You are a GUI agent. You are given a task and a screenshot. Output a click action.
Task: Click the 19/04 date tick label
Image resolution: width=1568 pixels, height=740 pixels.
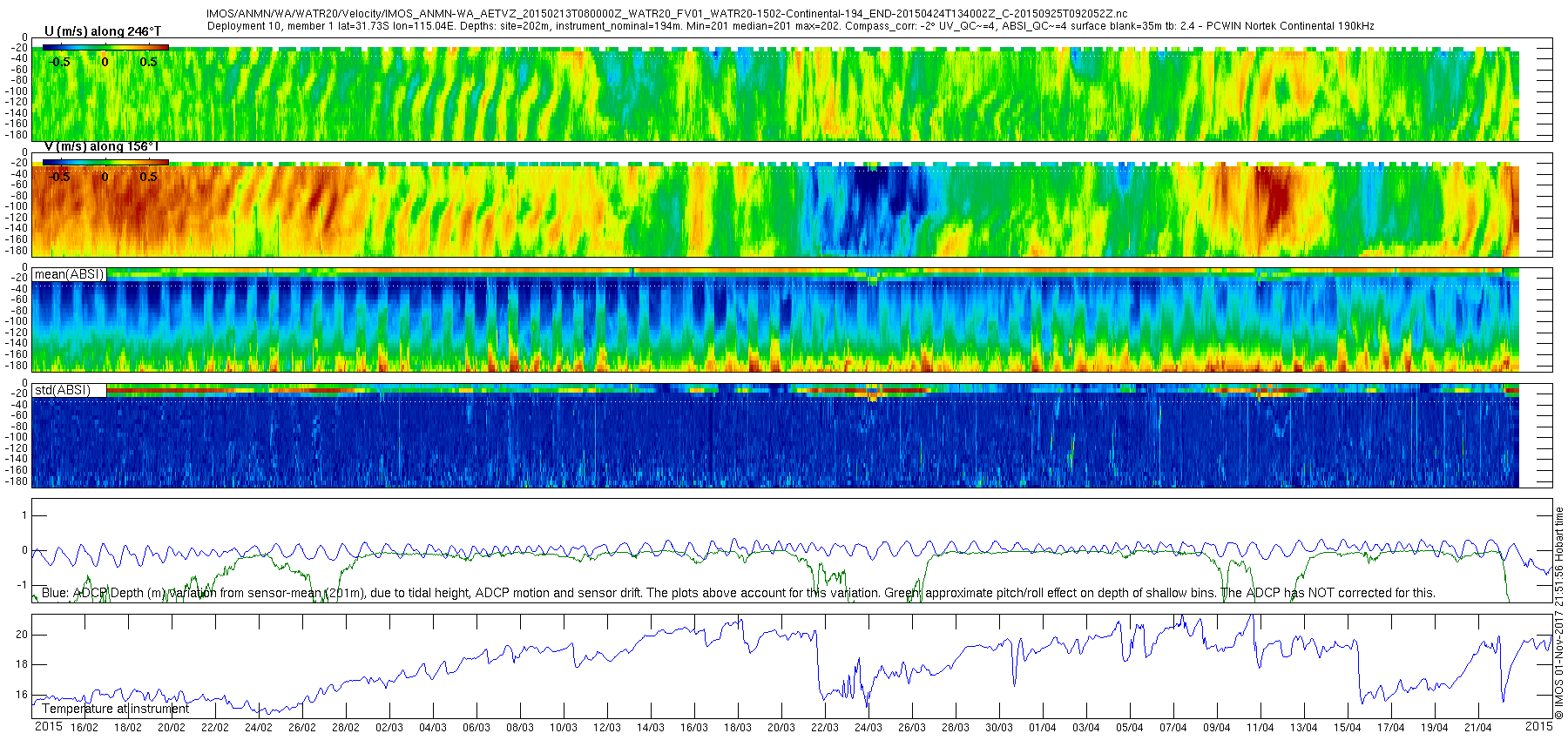(1435, 728)
